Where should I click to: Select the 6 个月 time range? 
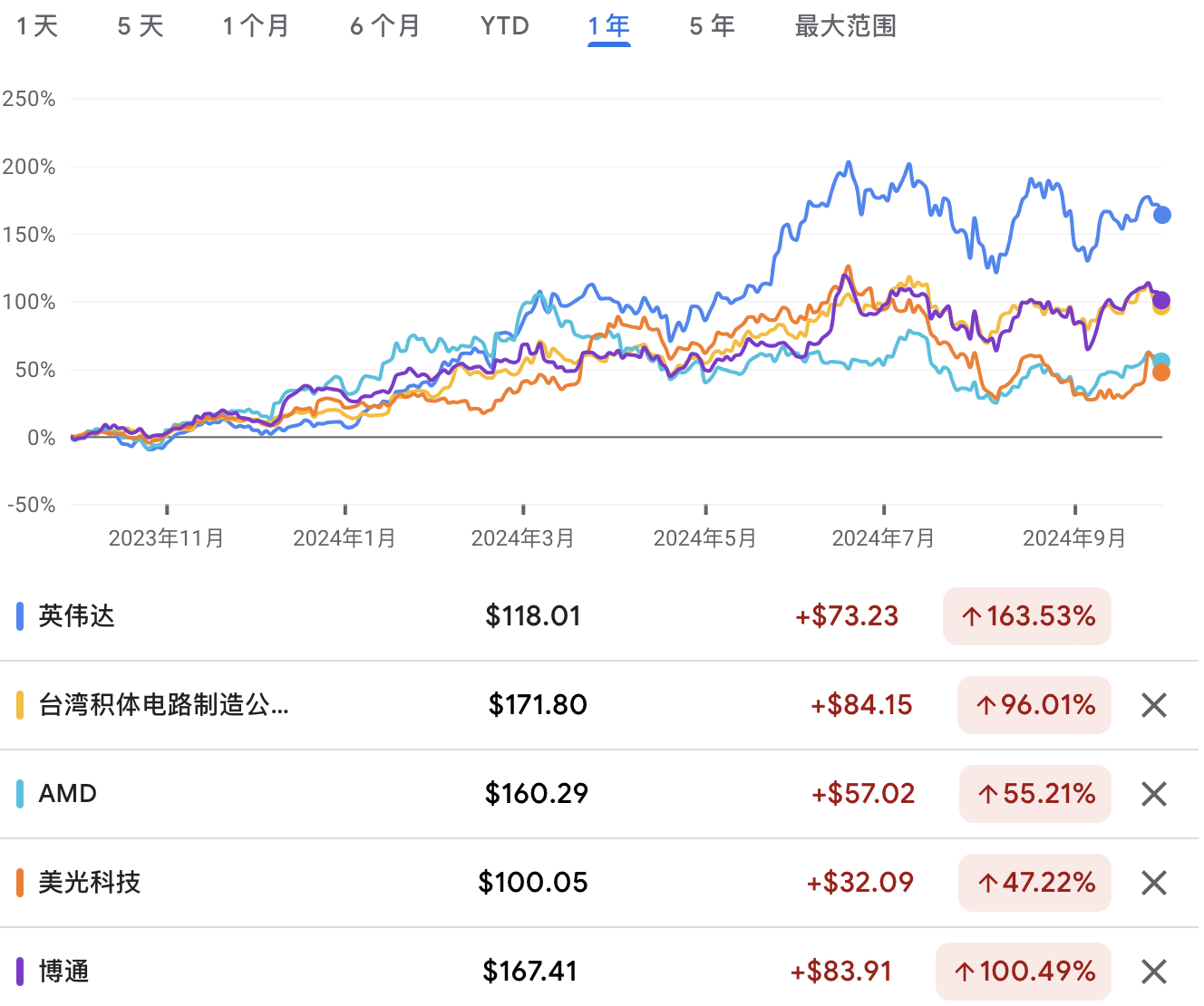click(x=385, y=26)
